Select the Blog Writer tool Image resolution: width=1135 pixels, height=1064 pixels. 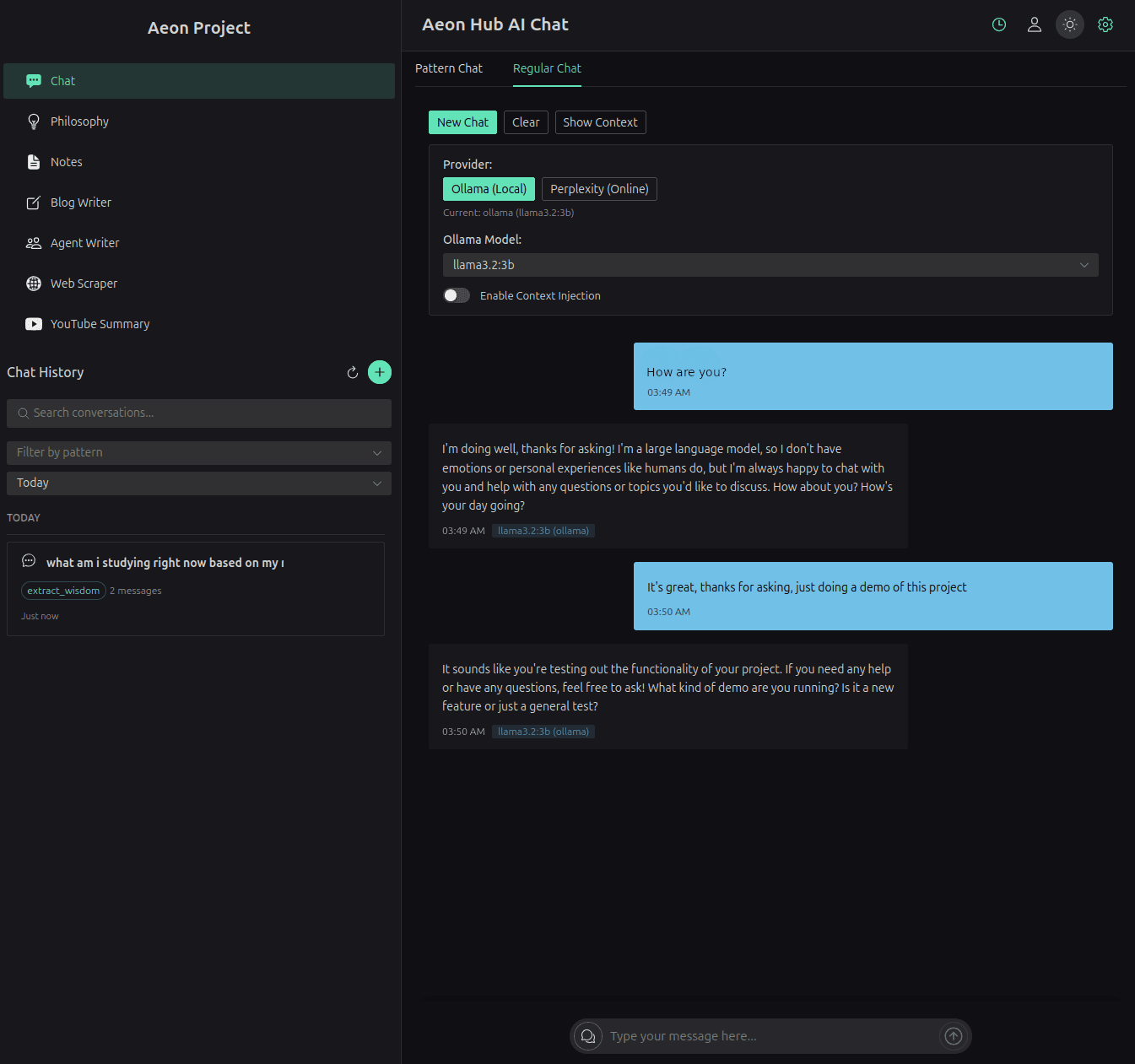click(80, 202)
